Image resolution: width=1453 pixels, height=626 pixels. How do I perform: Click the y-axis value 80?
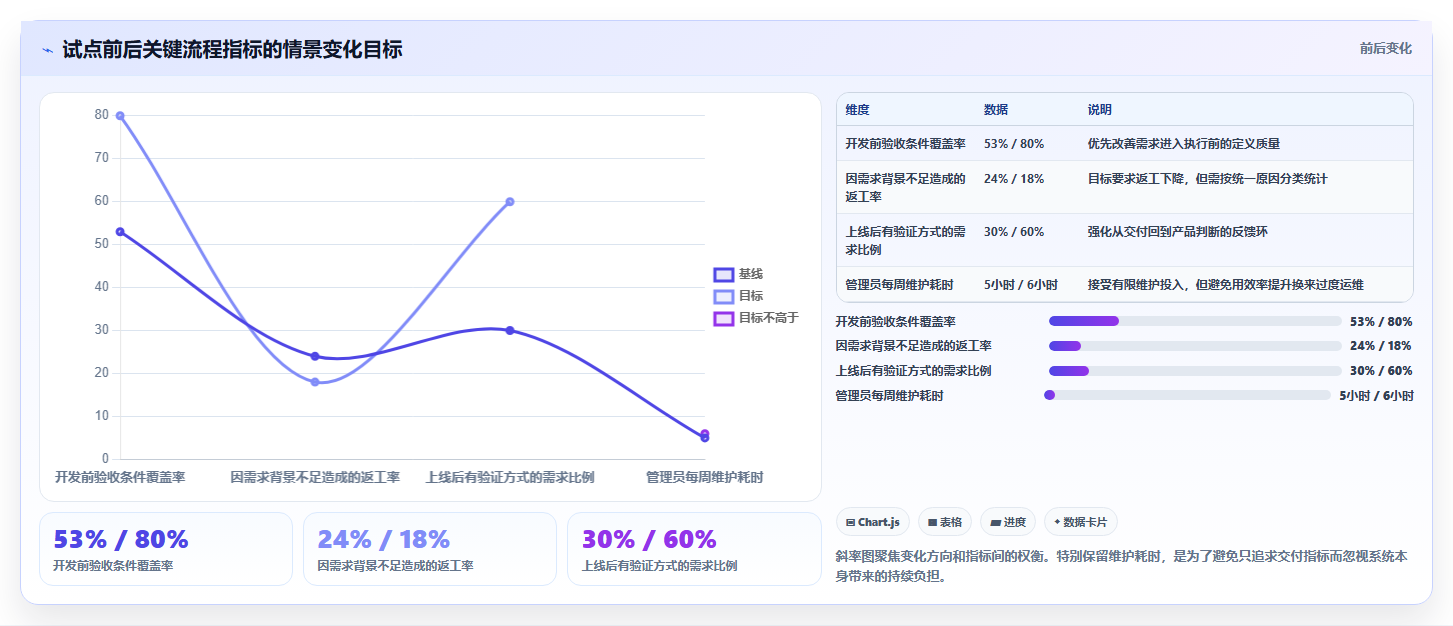click(101, 115)
